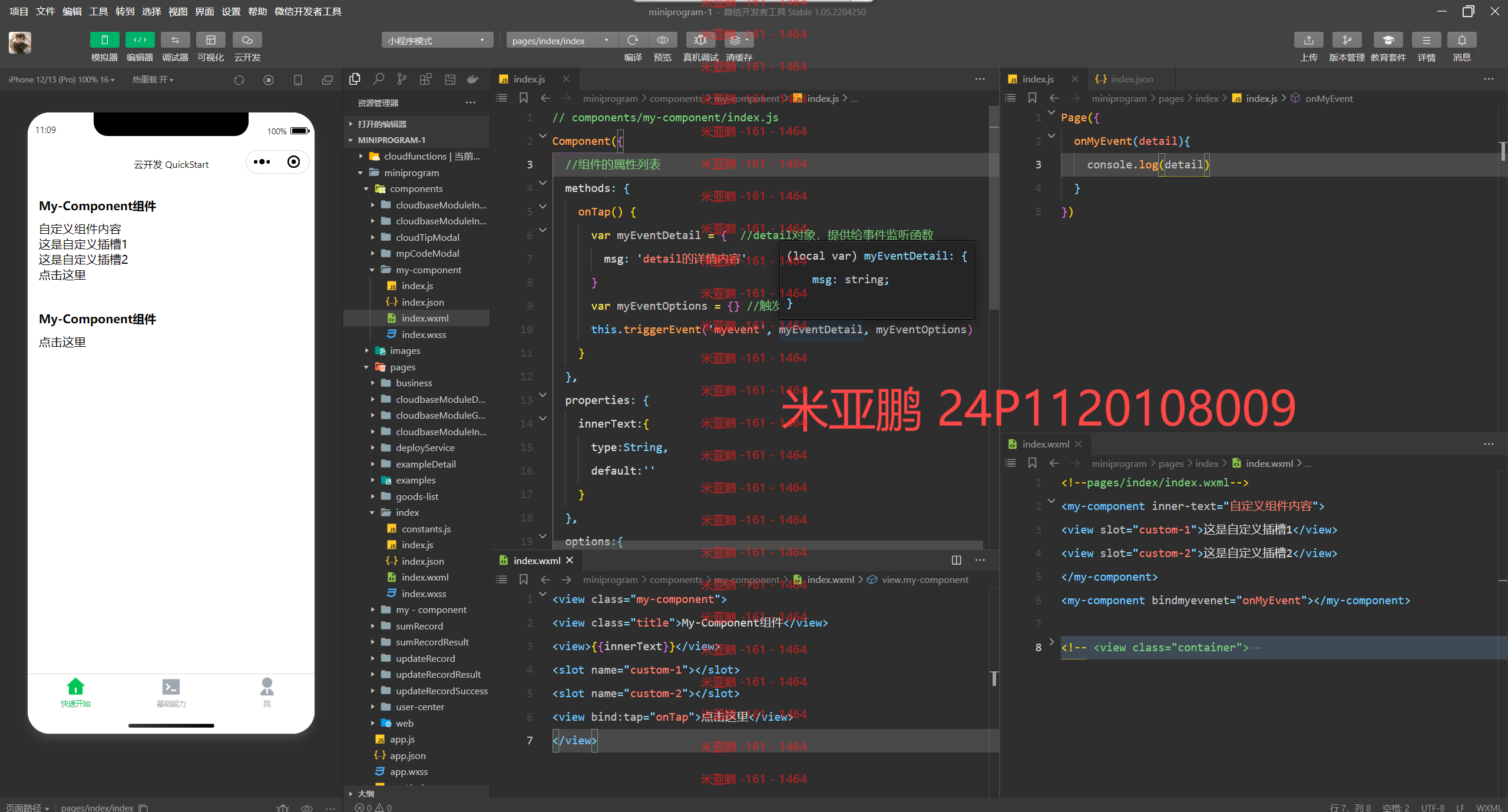1508x812 pixels.
Task: Select the sumRecord folder
Action: [419, 626]
